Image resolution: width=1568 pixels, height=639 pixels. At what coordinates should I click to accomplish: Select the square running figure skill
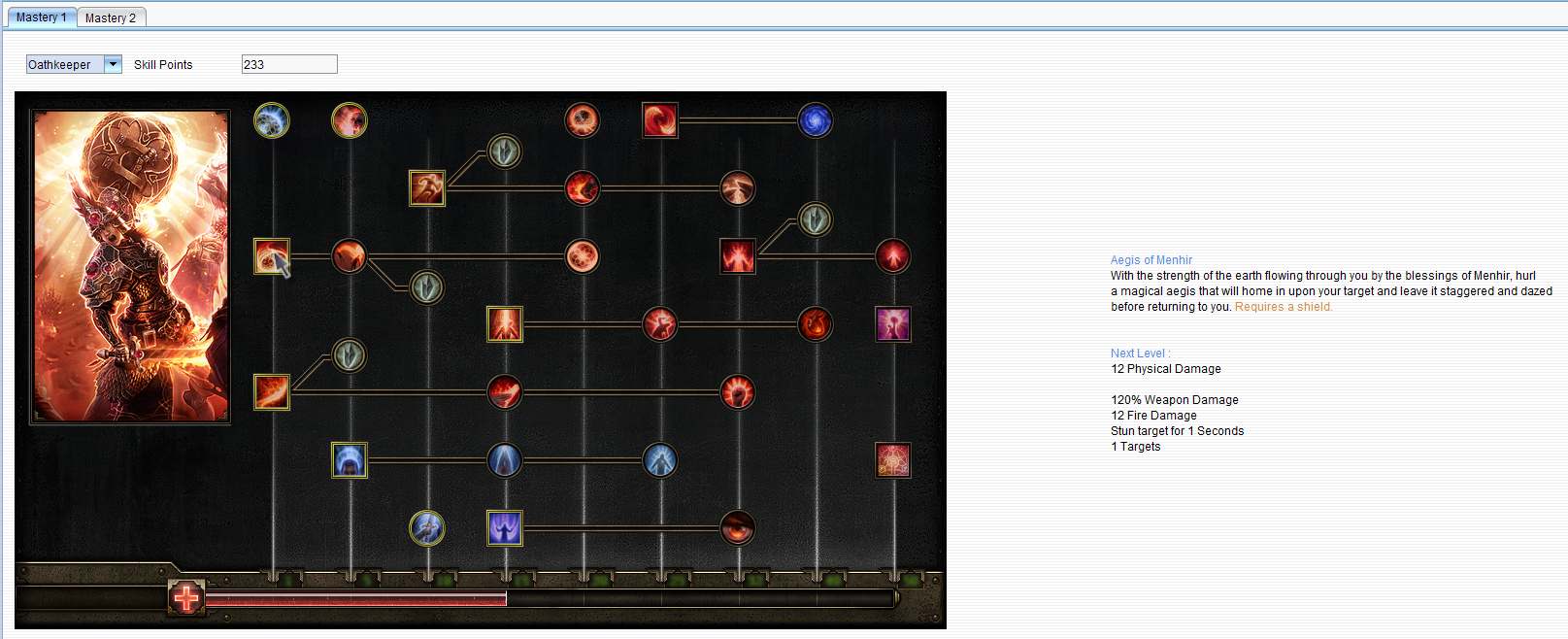coord(427,188)
